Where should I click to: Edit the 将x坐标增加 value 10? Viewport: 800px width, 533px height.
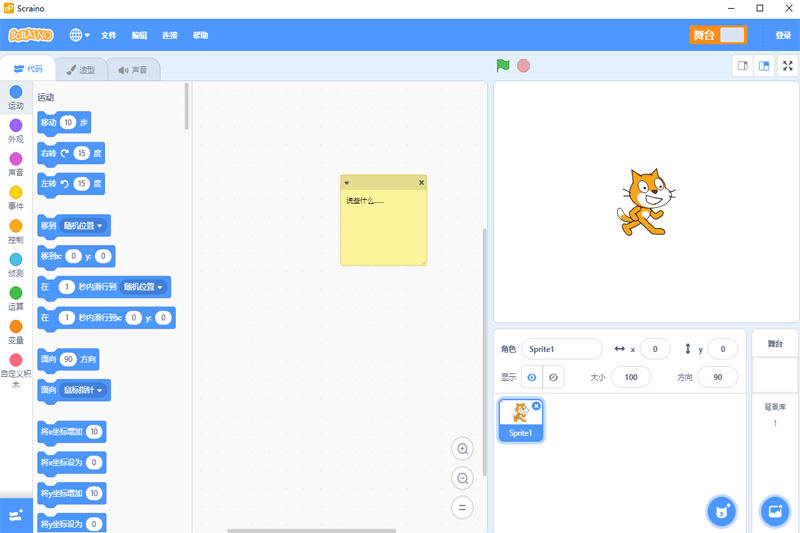[94, 432]
